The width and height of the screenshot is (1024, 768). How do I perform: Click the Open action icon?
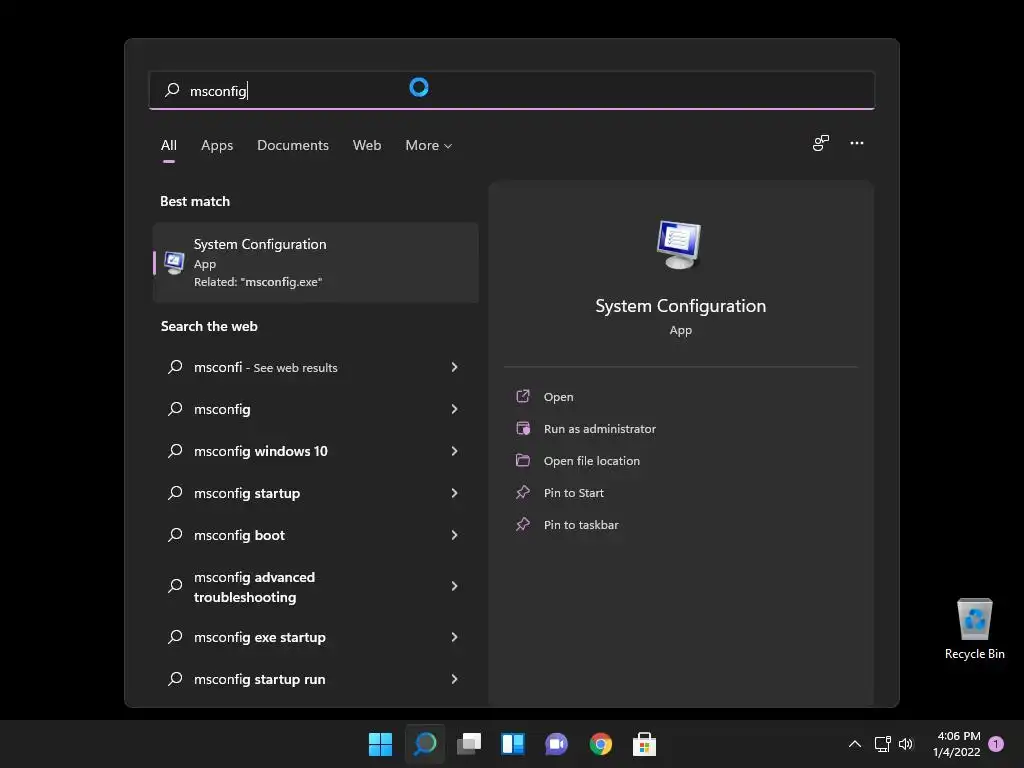tap(523, 396)
